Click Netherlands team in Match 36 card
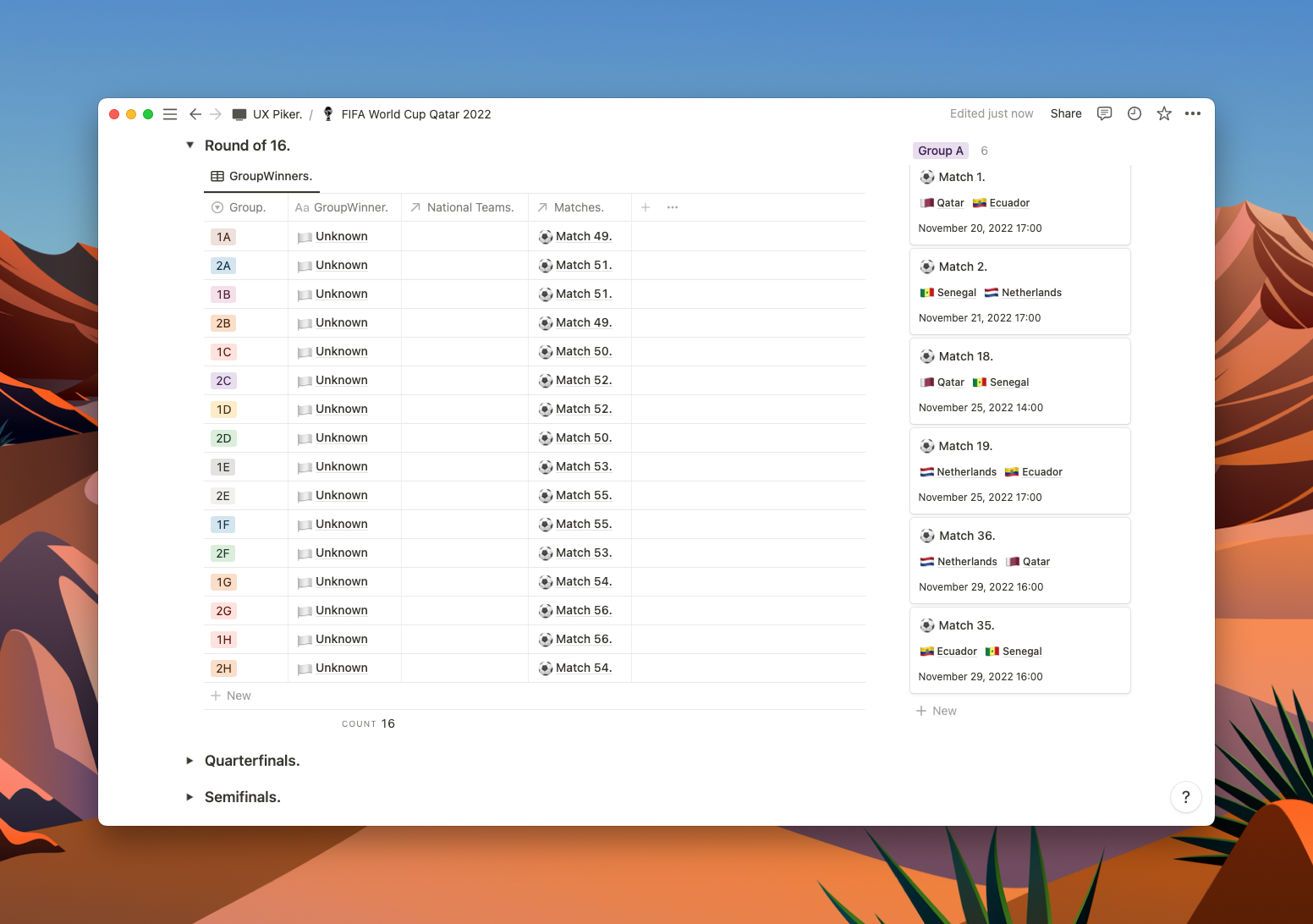Image resolution: width=1313 pixels, height=924 pixels. (967, 562)
